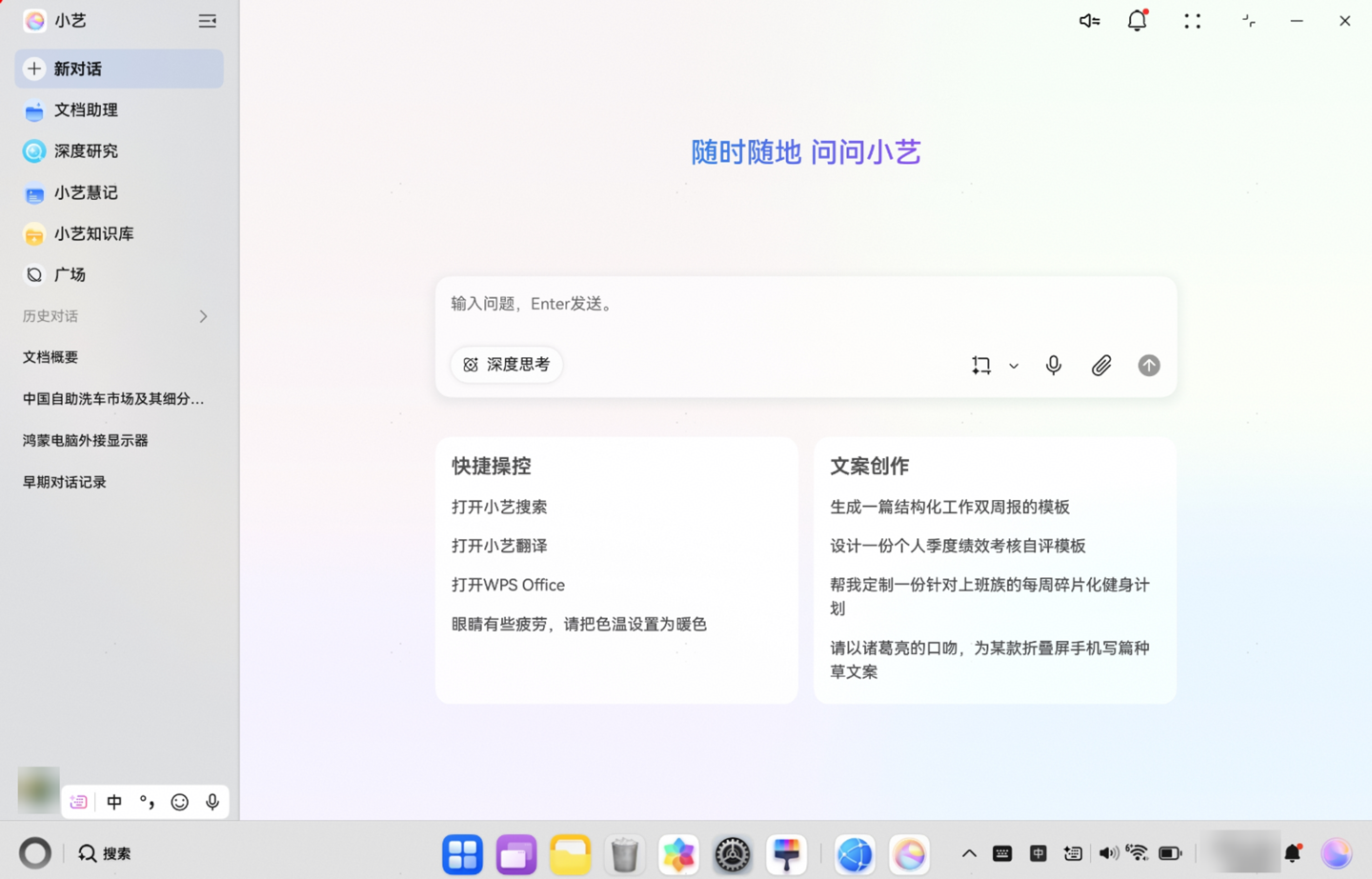
Task: Open the 文档助理 assistant in sidebar
Action: [86, 110]
